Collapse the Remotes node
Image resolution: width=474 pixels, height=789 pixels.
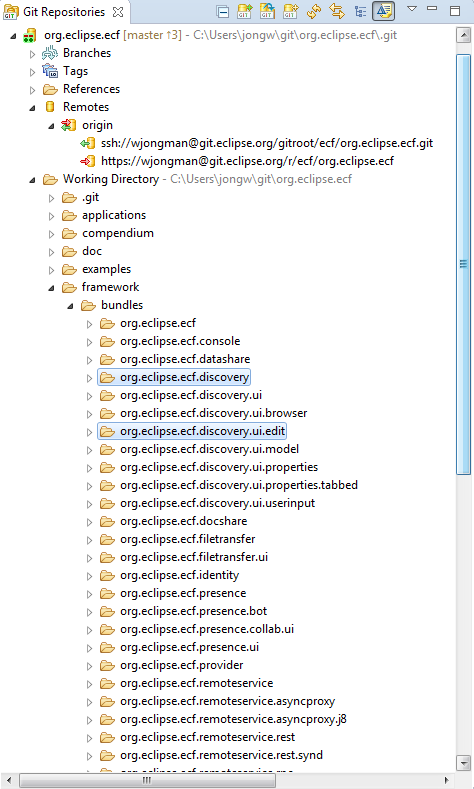coord(33,108)
